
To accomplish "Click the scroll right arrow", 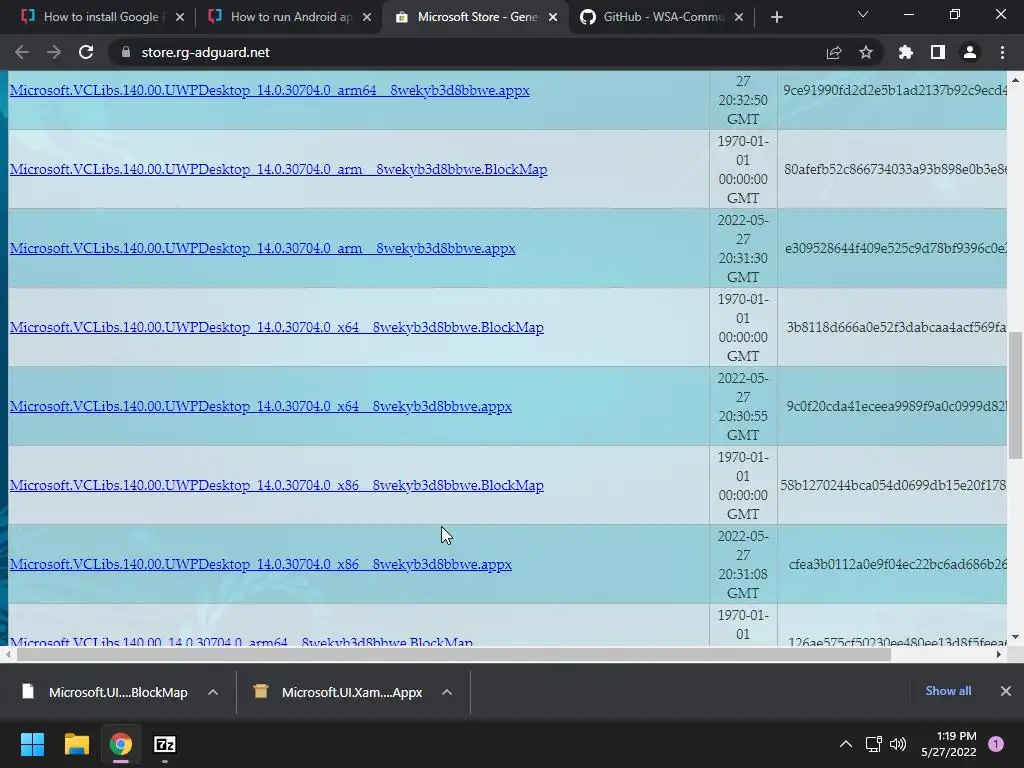I will [x=999, y=654].
